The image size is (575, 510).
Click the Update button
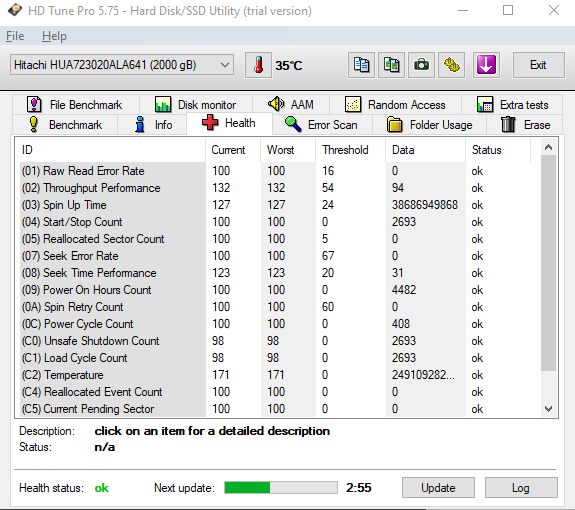pyautogui.click(x=438, y=488)
